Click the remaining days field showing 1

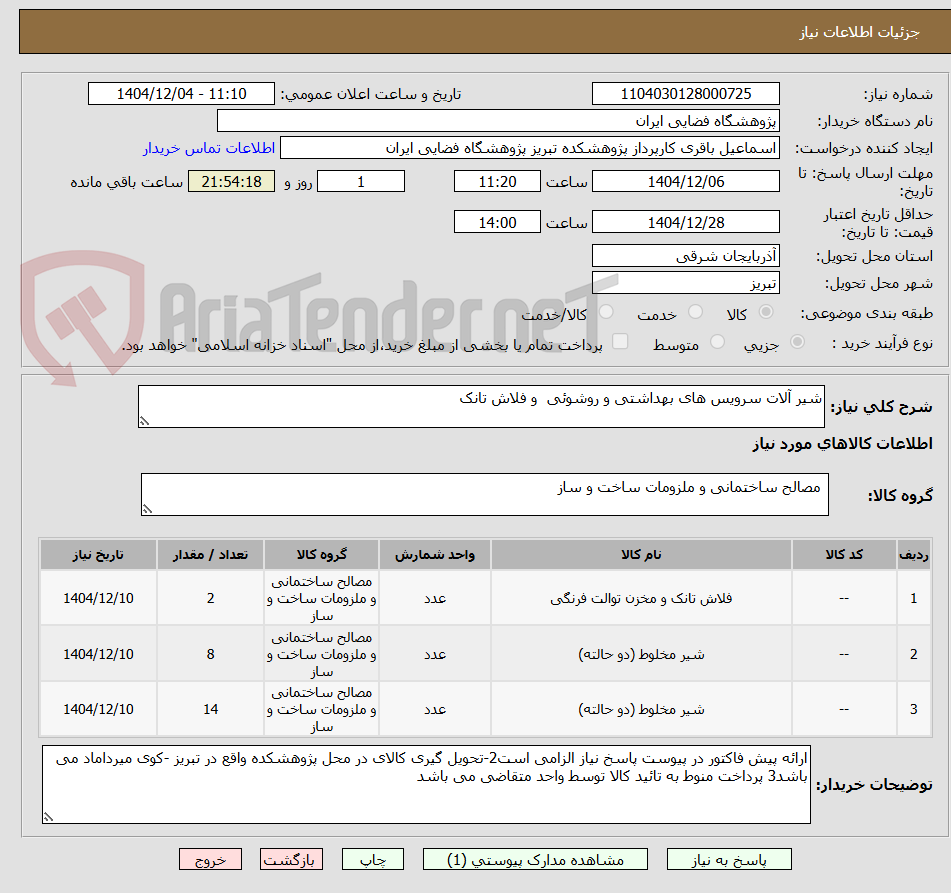pos(361,181)
